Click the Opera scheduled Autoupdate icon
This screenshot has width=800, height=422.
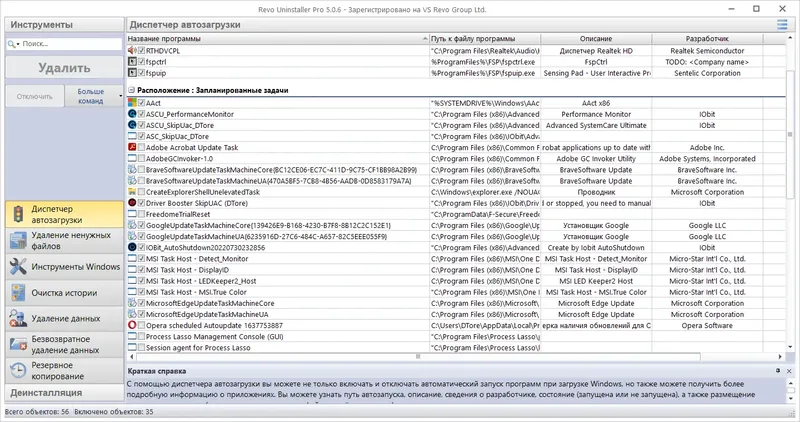[x=132, y=325]
